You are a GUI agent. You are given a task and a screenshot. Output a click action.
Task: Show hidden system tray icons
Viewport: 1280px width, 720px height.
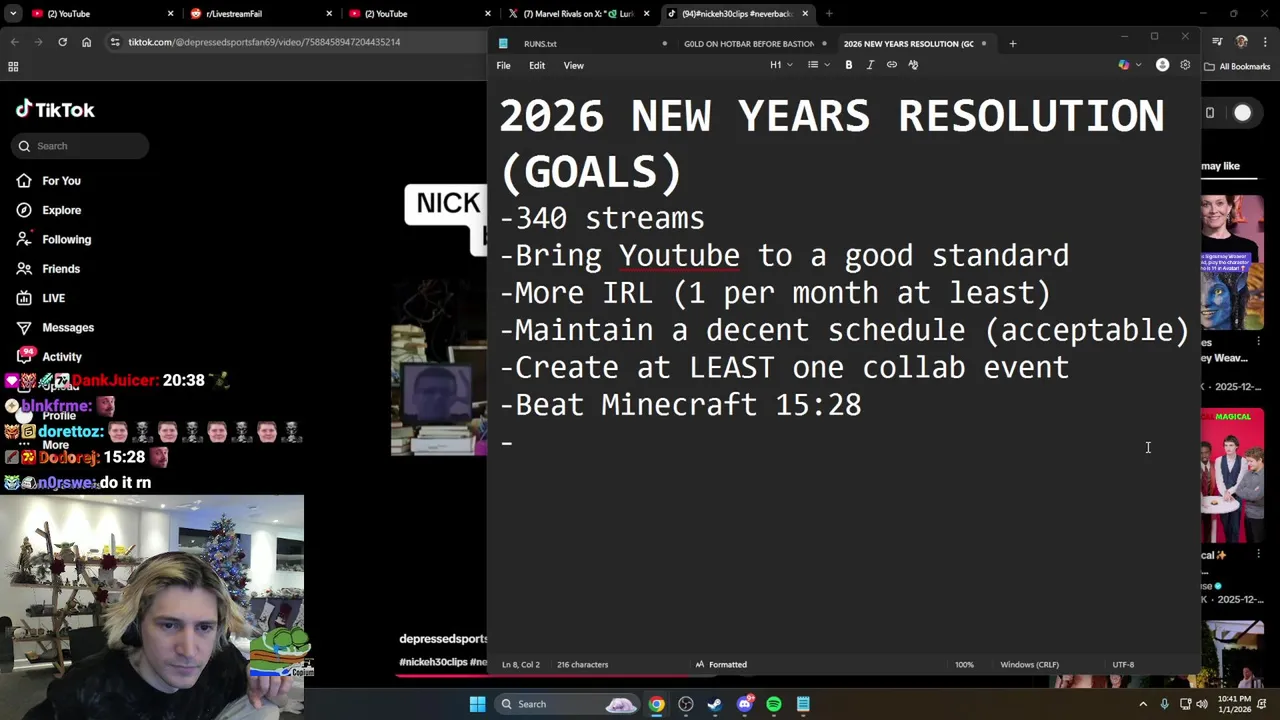1143,704
